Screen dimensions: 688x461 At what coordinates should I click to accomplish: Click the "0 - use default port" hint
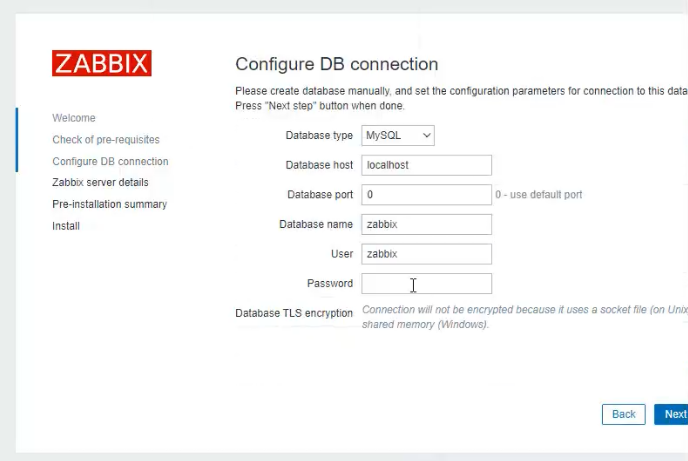click(x=538, y=194)
